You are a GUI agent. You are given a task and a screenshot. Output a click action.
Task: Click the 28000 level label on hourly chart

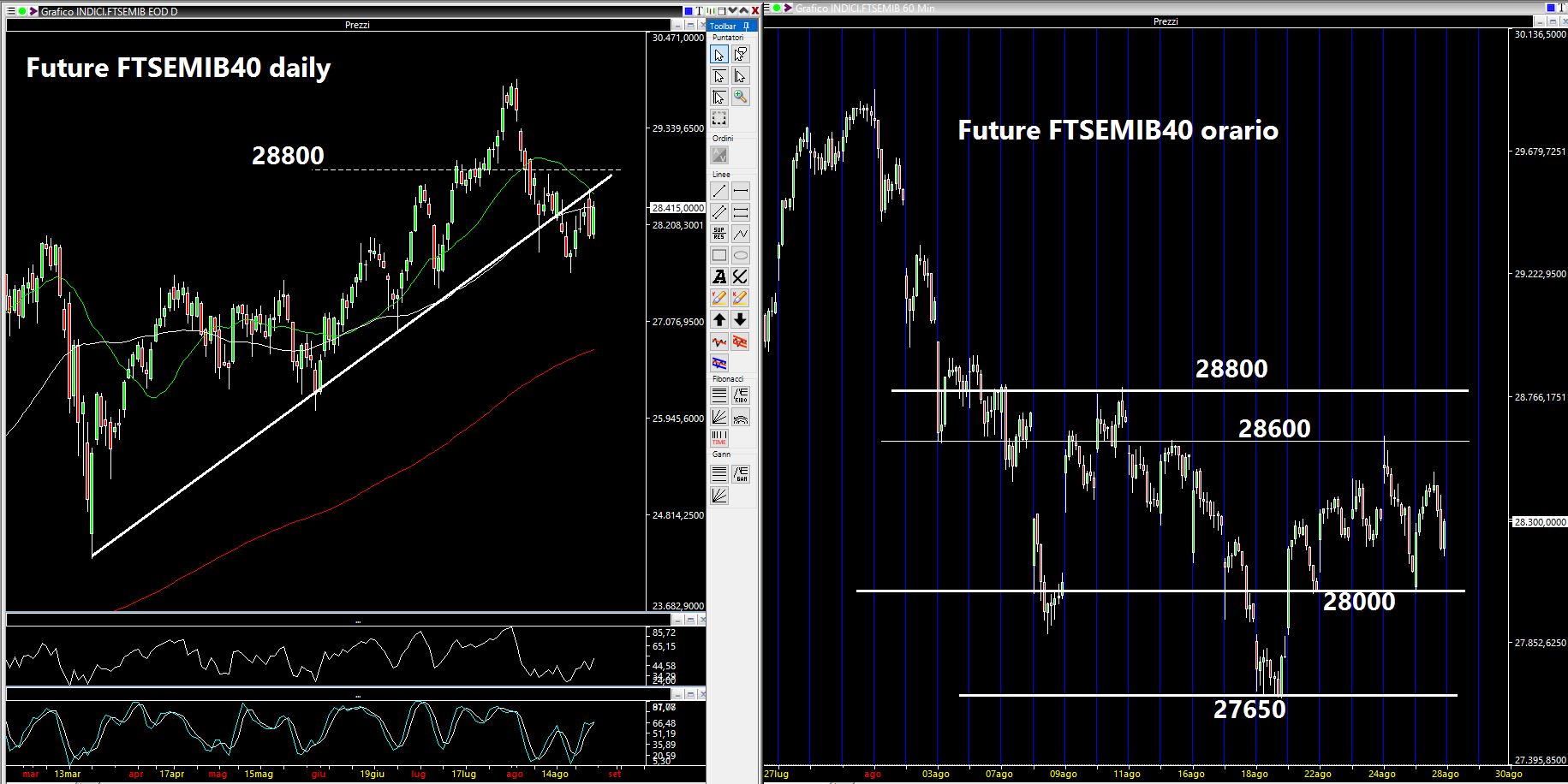(1359, 602)
